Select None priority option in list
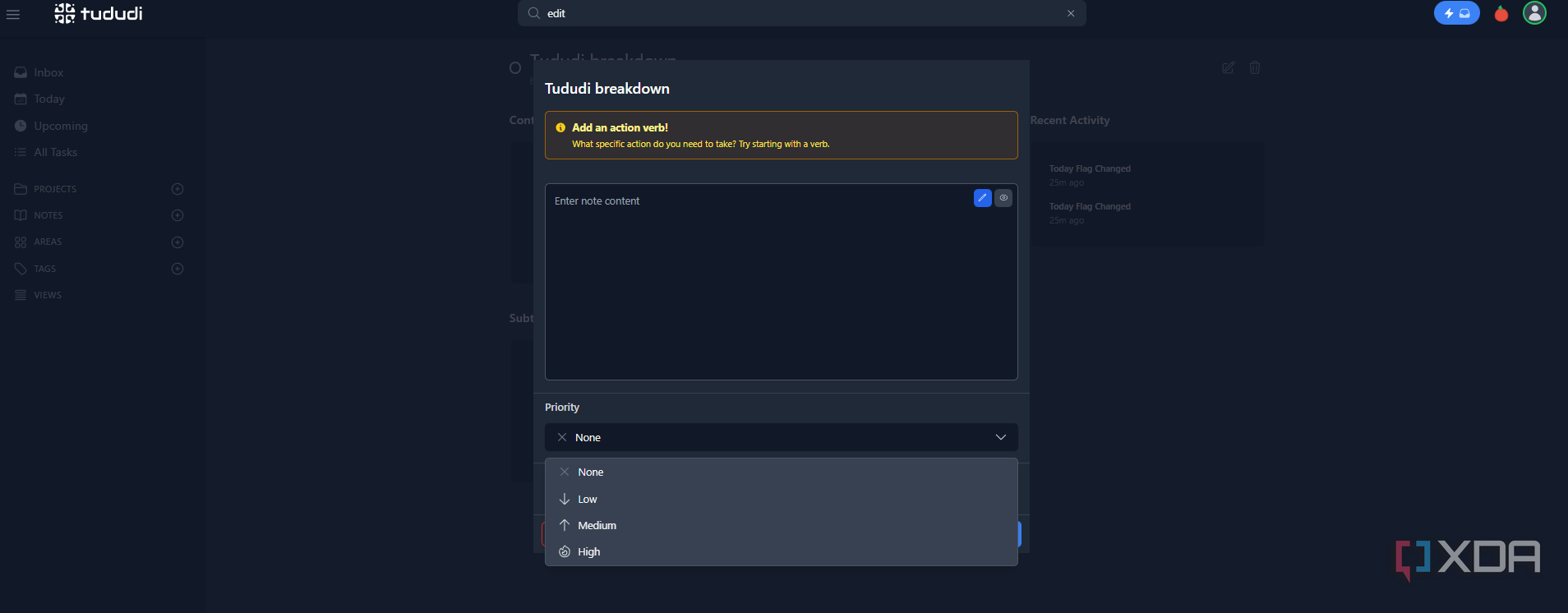Screen dimensions: 1568x613 [781, 472]
